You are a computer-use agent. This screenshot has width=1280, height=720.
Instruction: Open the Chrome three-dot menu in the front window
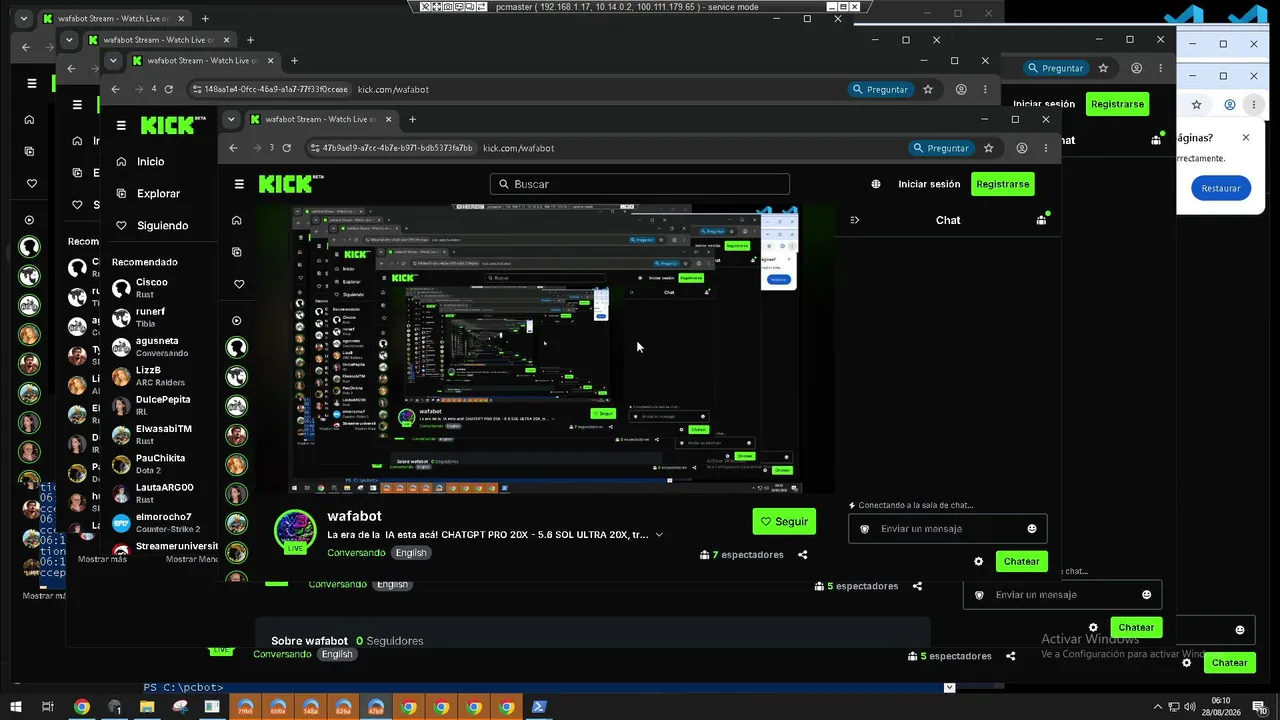pos(1048,148)
